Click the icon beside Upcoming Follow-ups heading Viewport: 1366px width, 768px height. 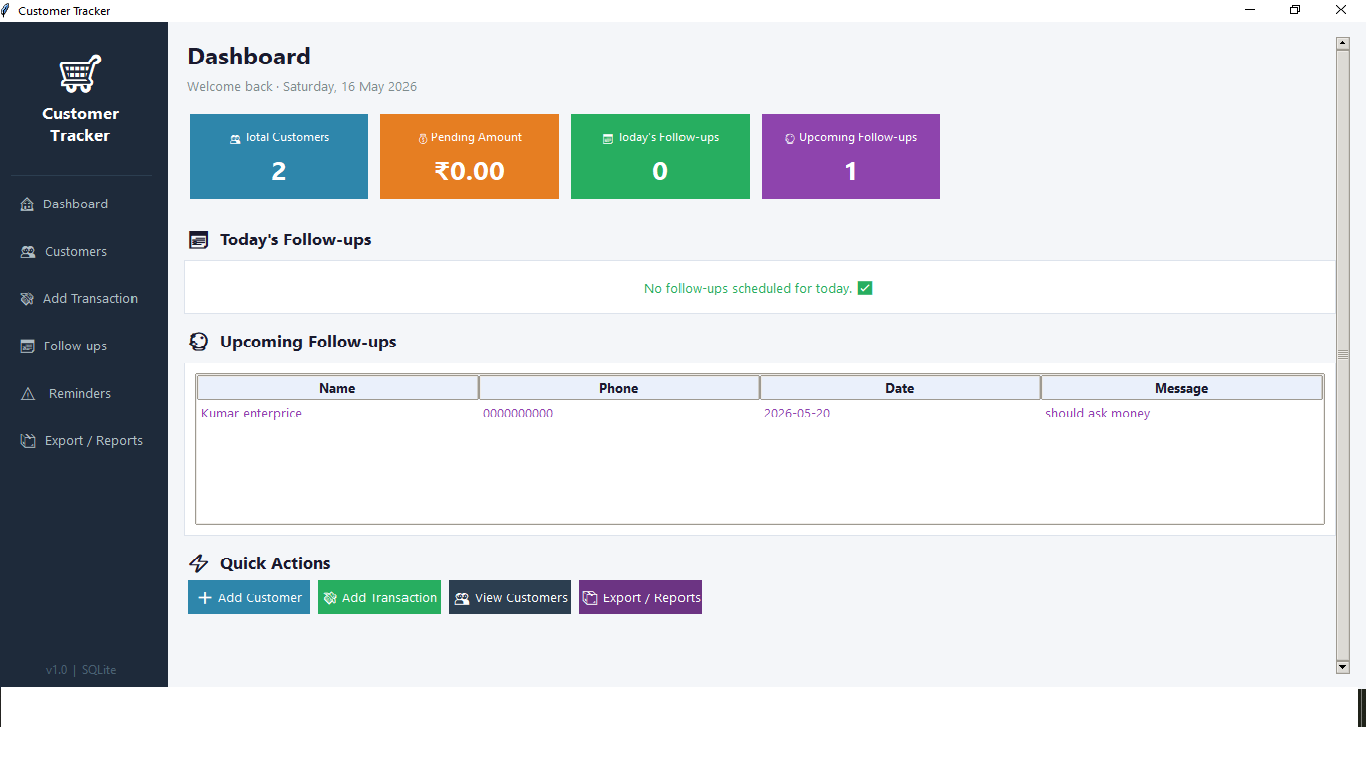click(x=199, y=342)
